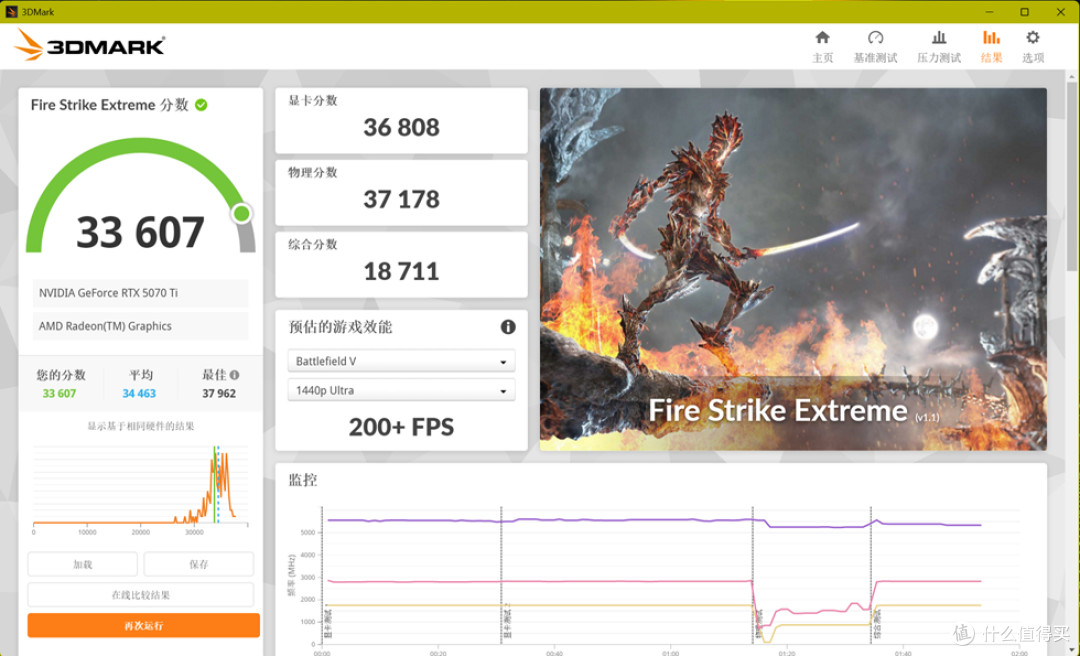1080x656 pixels.
Task: Click the 200+ FPS estimate
Action: tap(401, 427)
